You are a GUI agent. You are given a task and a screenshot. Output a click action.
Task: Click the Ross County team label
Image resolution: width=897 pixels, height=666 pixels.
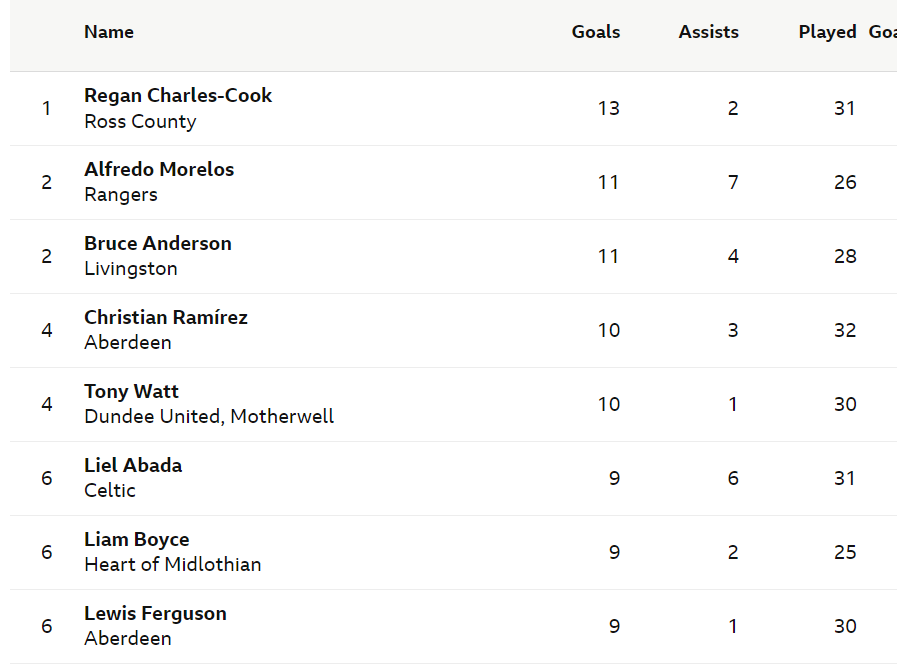140,121
